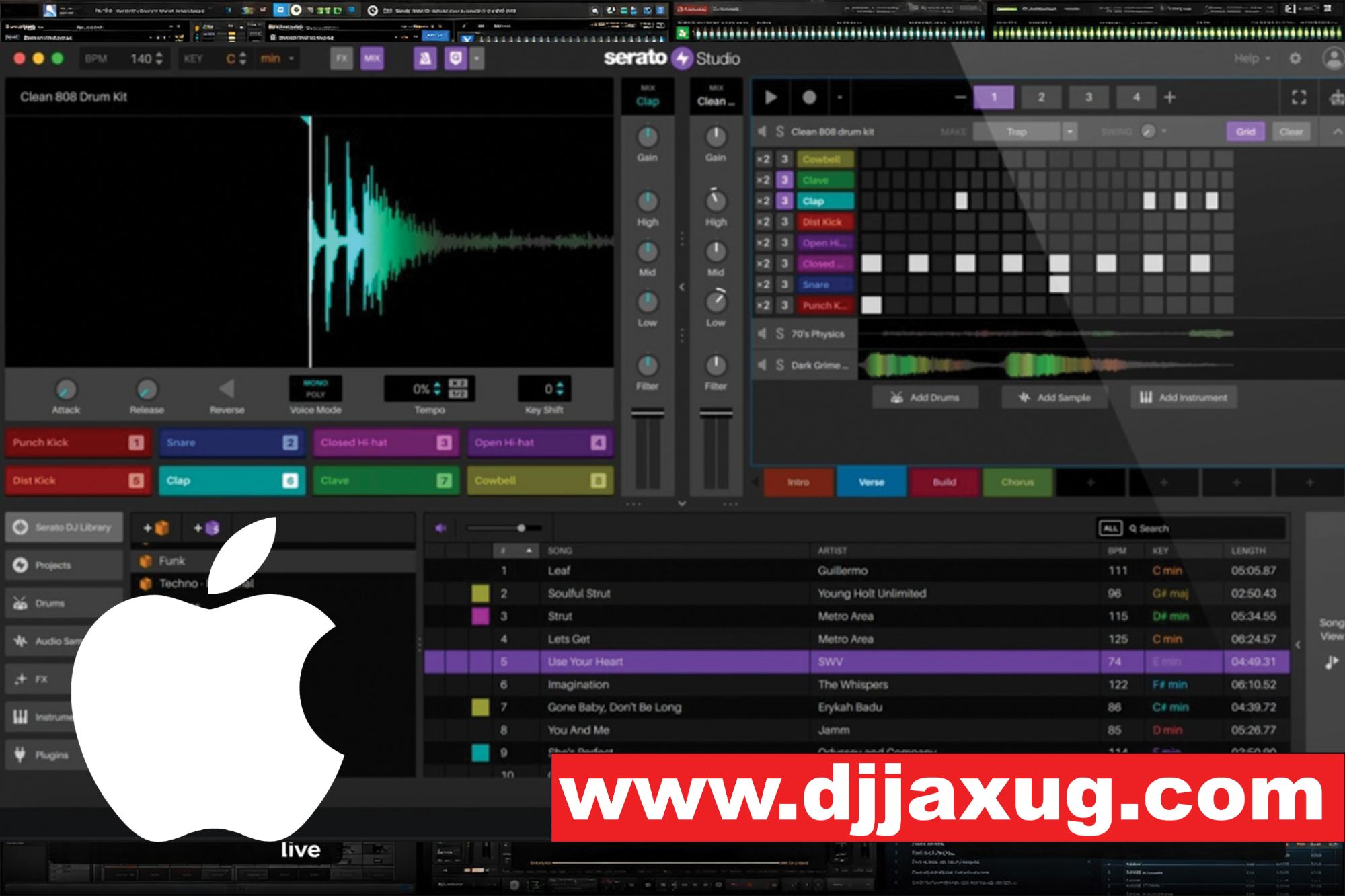The height and width of the screenshot is (896, 1345).
Task: Click the user account icon
Action: [1333, 58]
